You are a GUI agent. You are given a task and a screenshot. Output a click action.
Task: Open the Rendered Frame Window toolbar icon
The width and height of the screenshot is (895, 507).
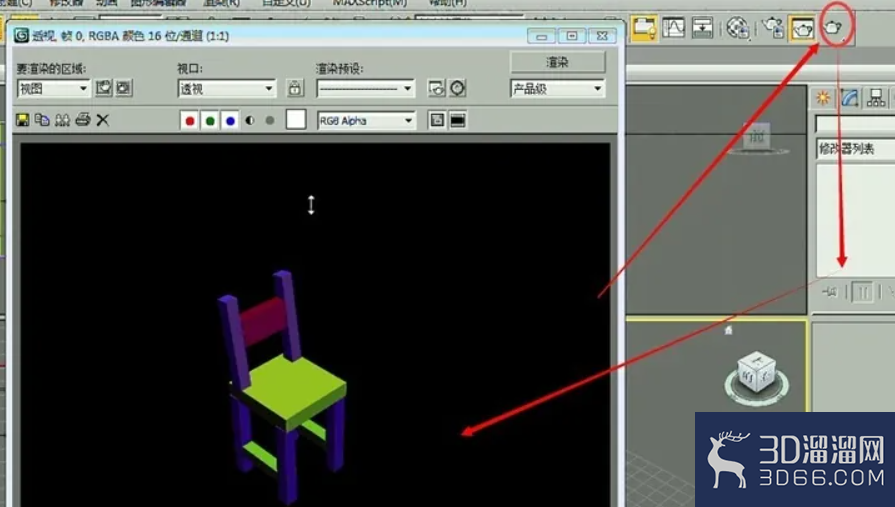[x=802, y=27]
